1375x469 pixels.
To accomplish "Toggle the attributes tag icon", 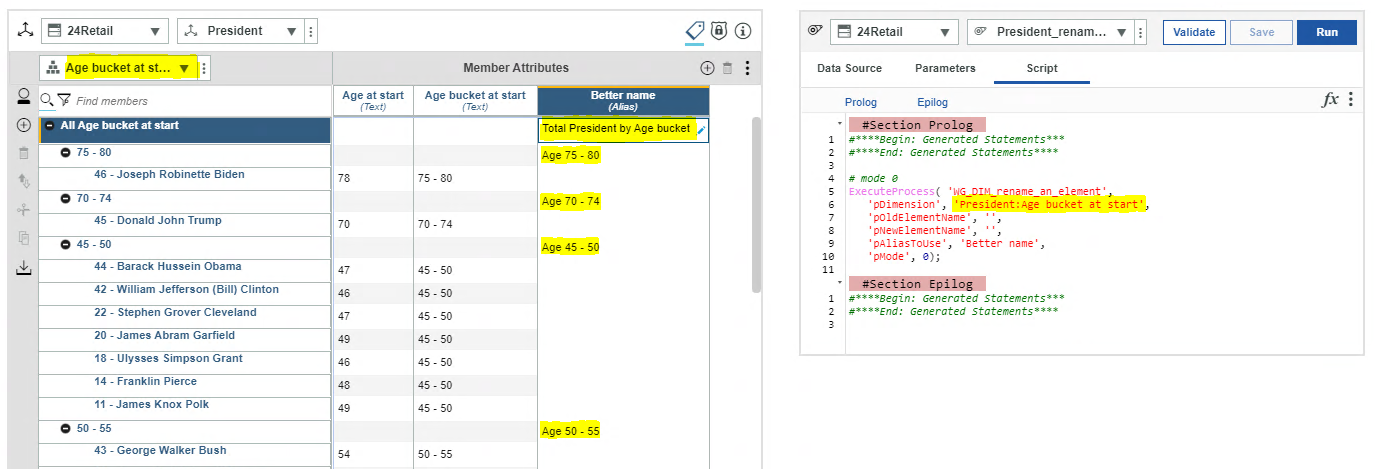I will click(x=695, y=31).
